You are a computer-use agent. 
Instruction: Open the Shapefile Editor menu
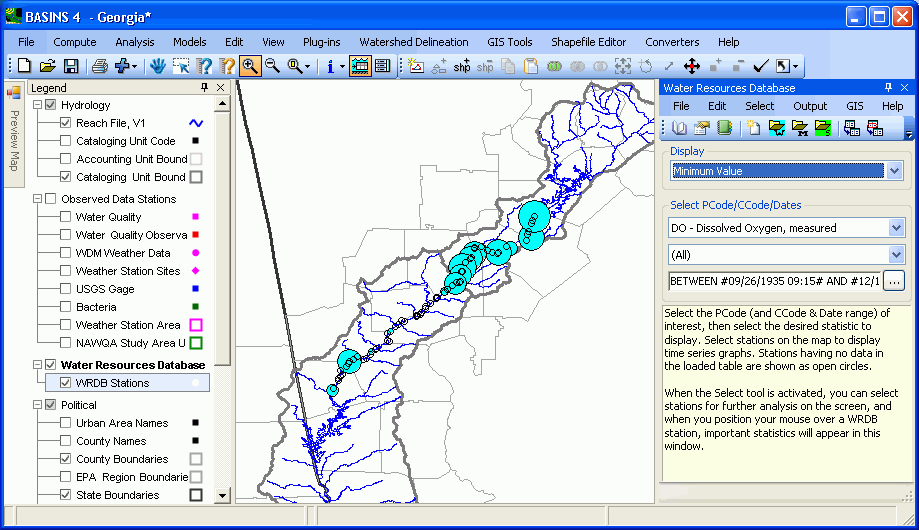588,42
